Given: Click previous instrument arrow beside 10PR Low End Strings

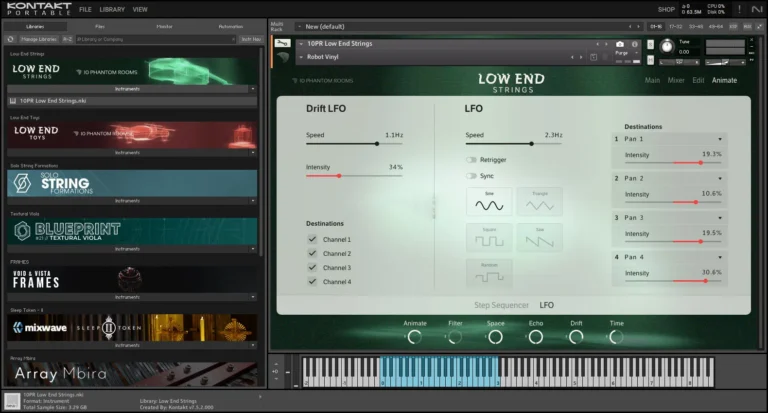Looking at the screenshot, I should 597,44.
